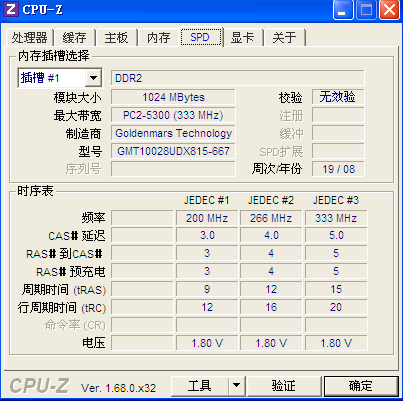This screenshot has height=401, width=403.
Task: Expand the 插槽 #1 slot dropdown
Action: pyautogui.click(x=94, y=78)
